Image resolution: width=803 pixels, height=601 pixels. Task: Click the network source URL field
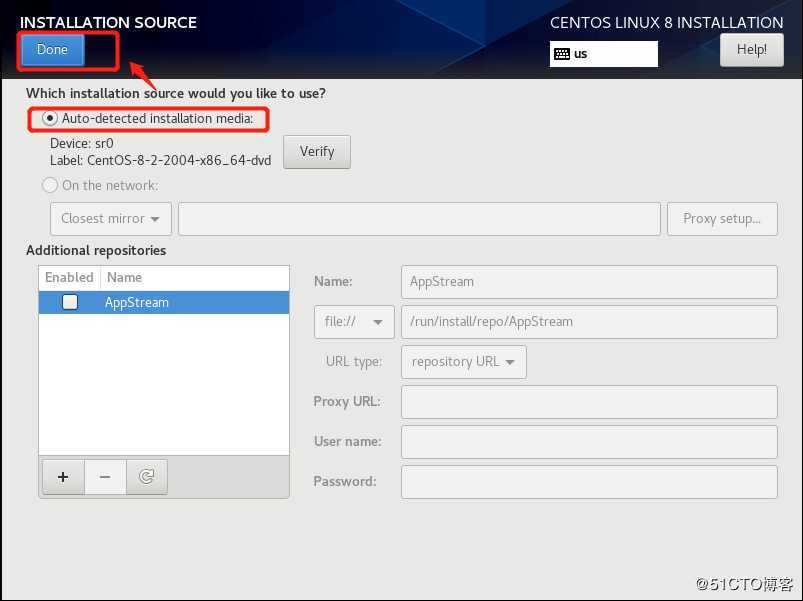tap(419, 219)
